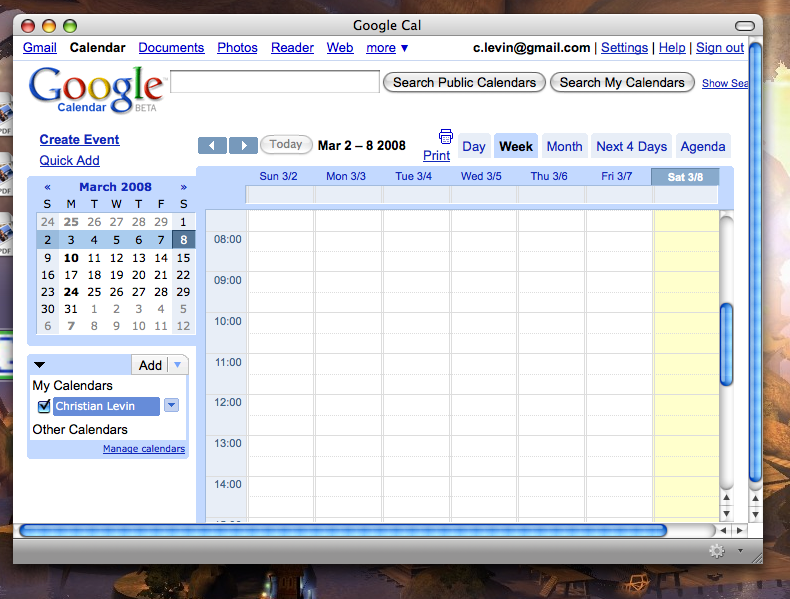Collapse the calendars panel with the black triangle
The width and height of the screenshot is (790, 599).
(x=39, y=365)
